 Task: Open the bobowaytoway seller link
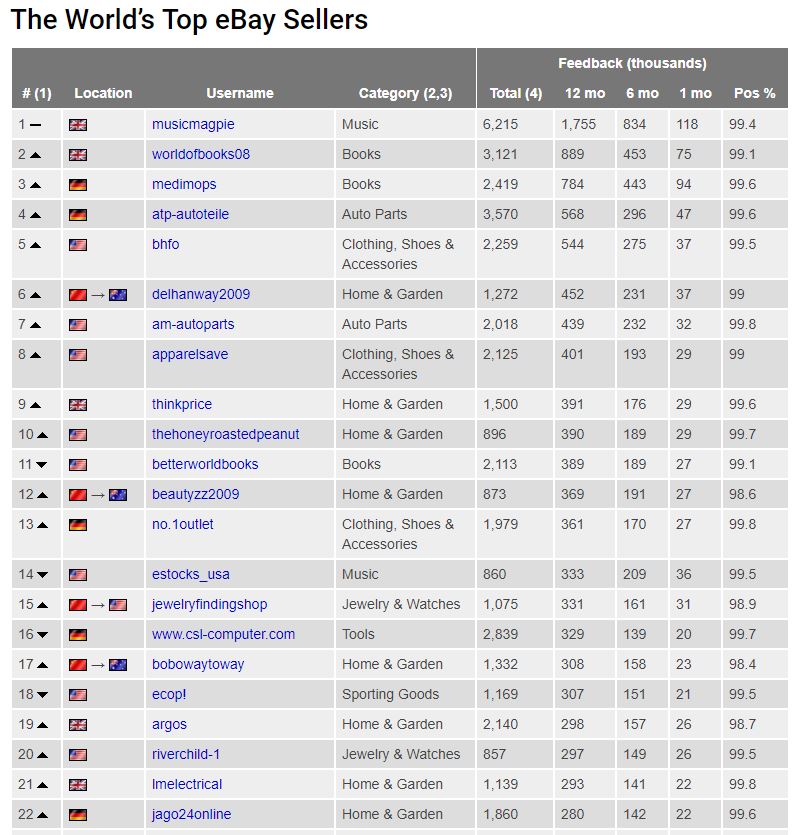[198, 665]
